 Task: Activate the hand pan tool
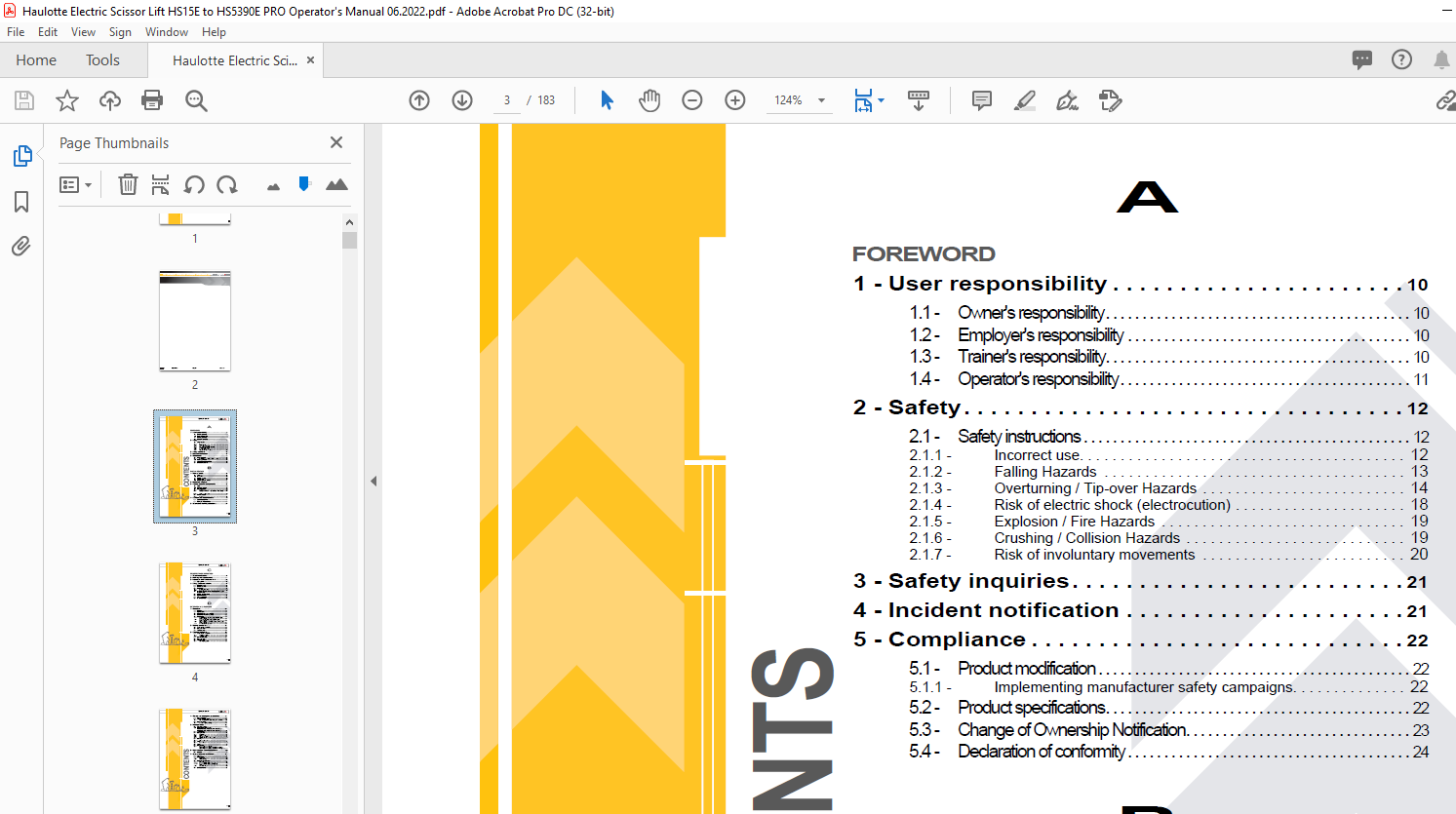click(649, 100)
